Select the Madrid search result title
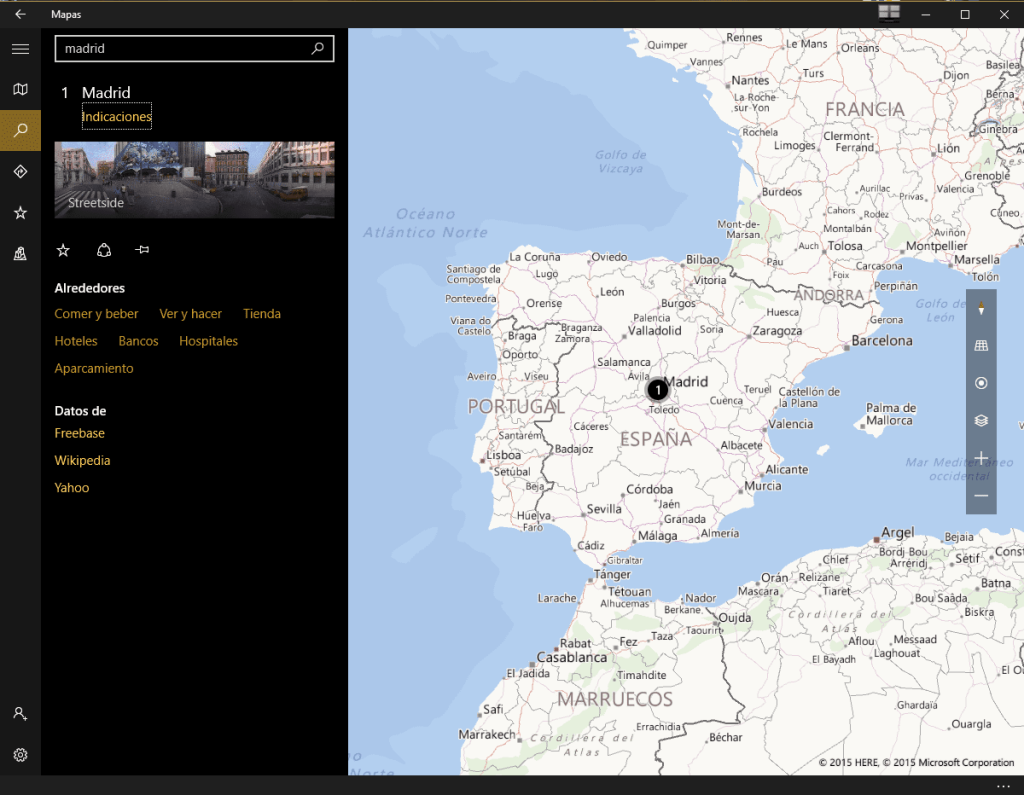1024x795 pixels. 106,93
